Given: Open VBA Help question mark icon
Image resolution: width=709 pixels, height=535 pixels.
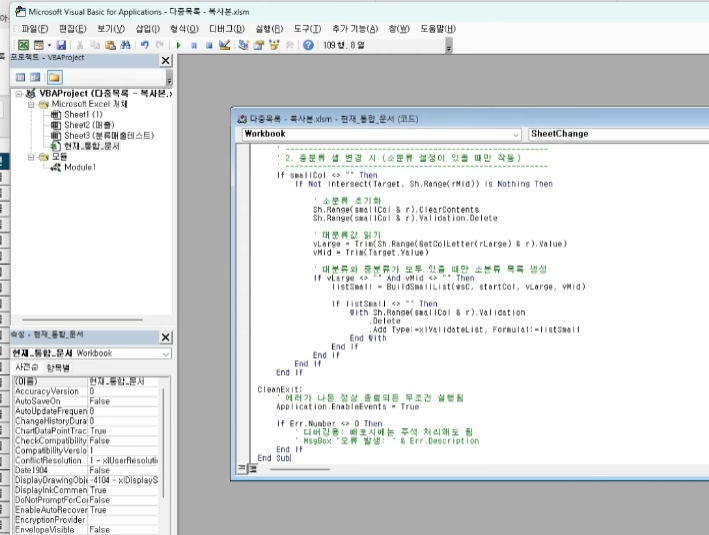Looking at the screenshot, I should tap(308, 45).
